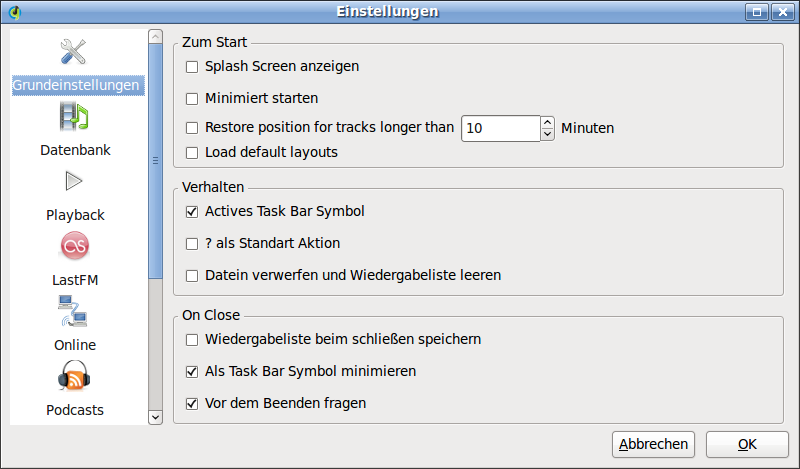This screenshot has width=800, height=469.
Task: Open Podcasts headphone RSS icon
Action: (74, 376)
